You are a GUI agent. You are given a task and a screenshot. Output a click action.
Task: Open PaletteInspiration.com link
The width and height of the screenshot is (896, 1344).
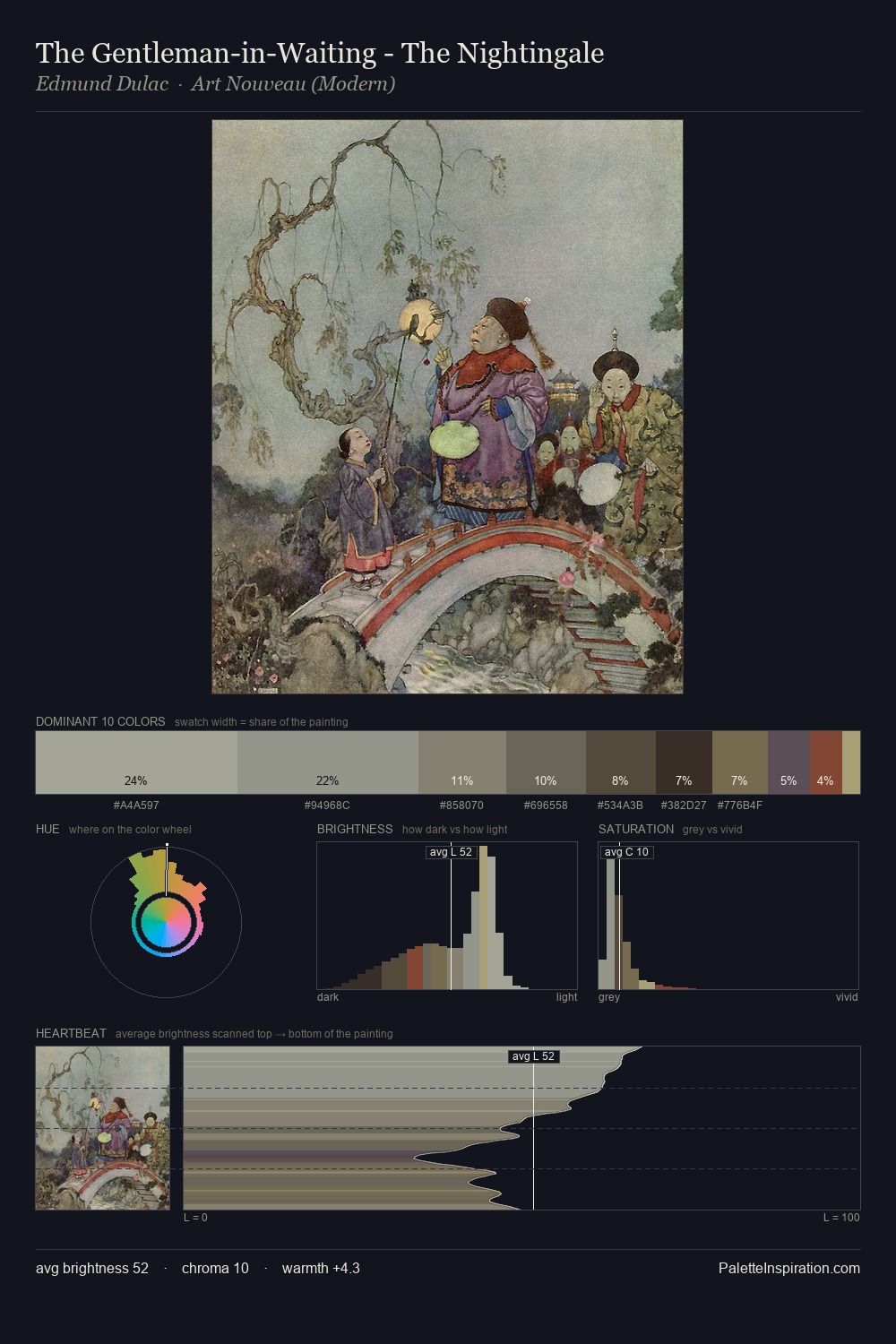coord(789,1268)
